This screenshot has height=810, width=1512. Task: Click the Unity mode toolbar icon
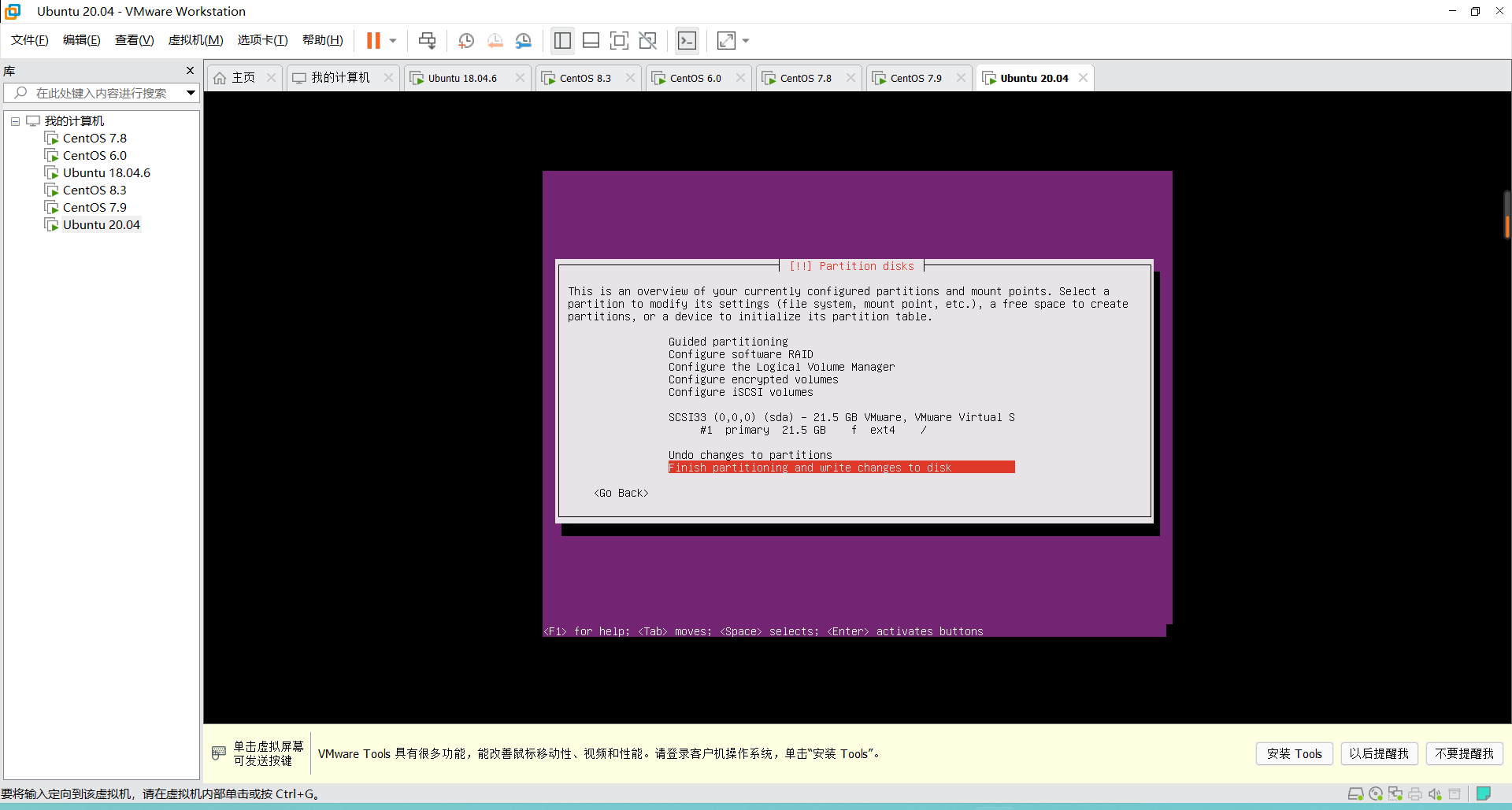pos(648,40)
